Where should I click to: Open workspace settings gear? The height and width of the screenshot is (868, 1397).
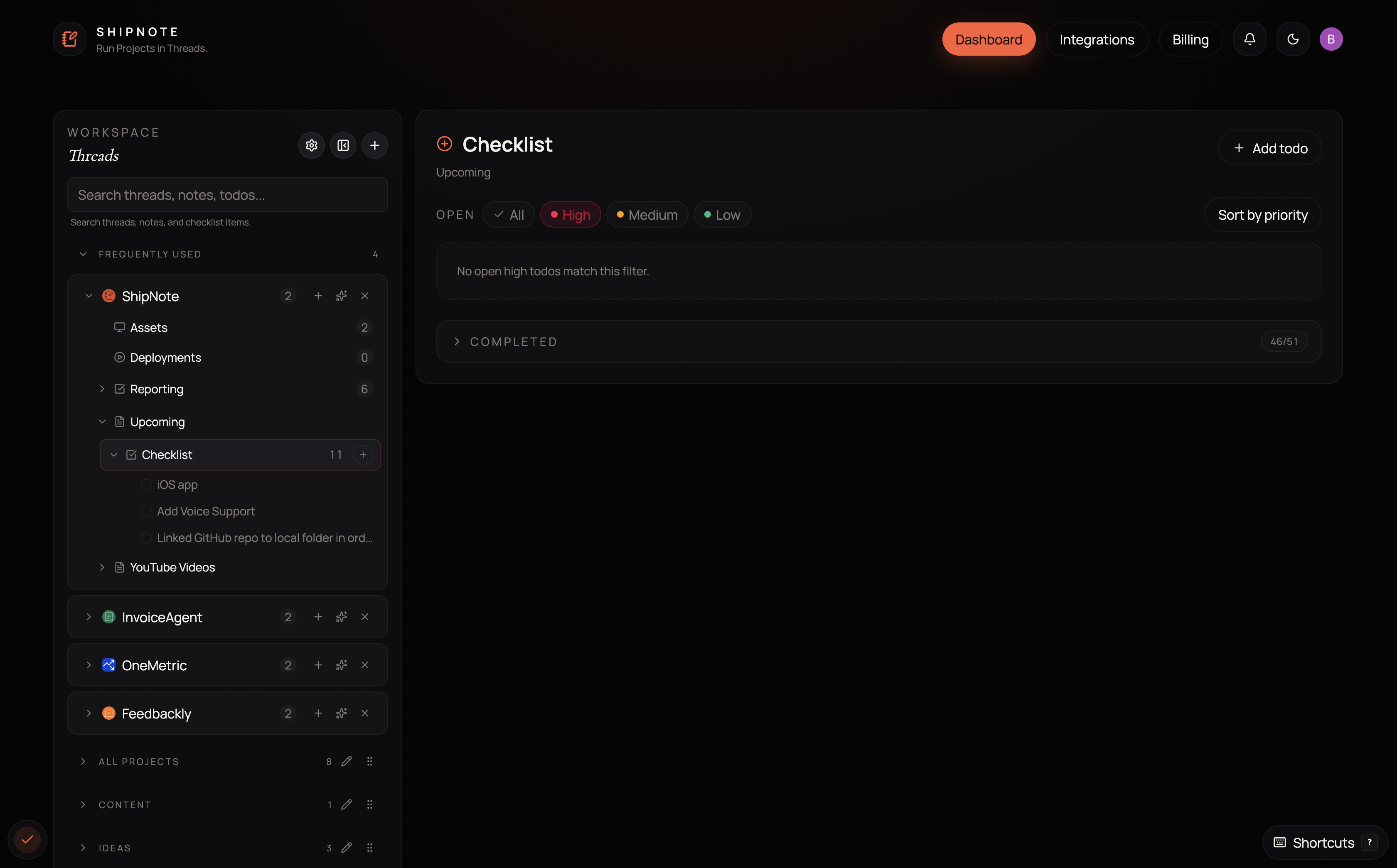point(312,145)
